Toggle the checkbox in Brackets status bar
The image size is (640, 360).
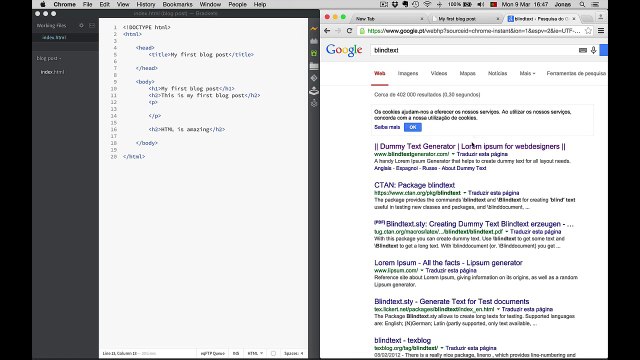[273, 353]
